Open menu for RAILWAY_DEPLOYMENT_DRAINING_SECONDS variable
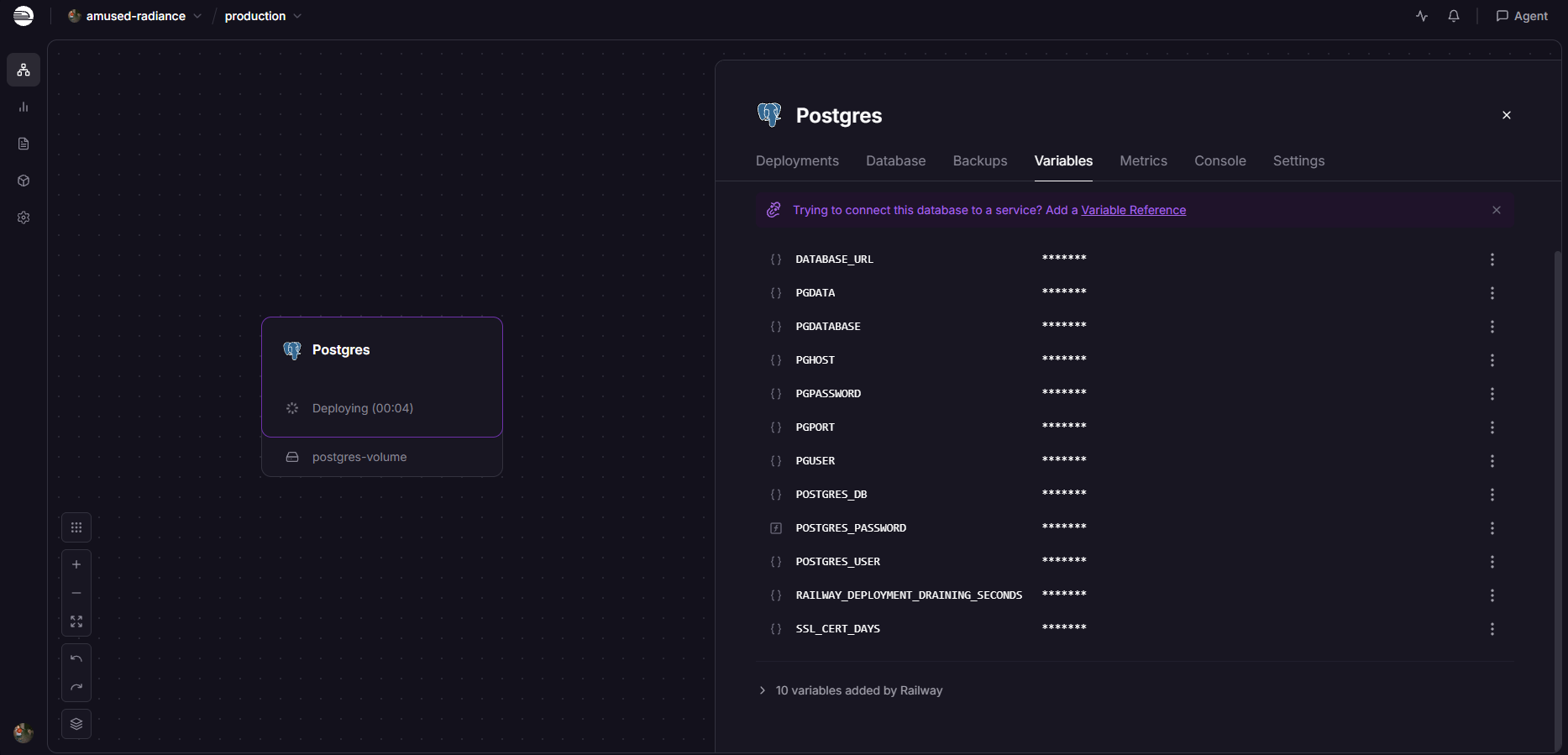The image size is (1568, 755). point(1492,595)
